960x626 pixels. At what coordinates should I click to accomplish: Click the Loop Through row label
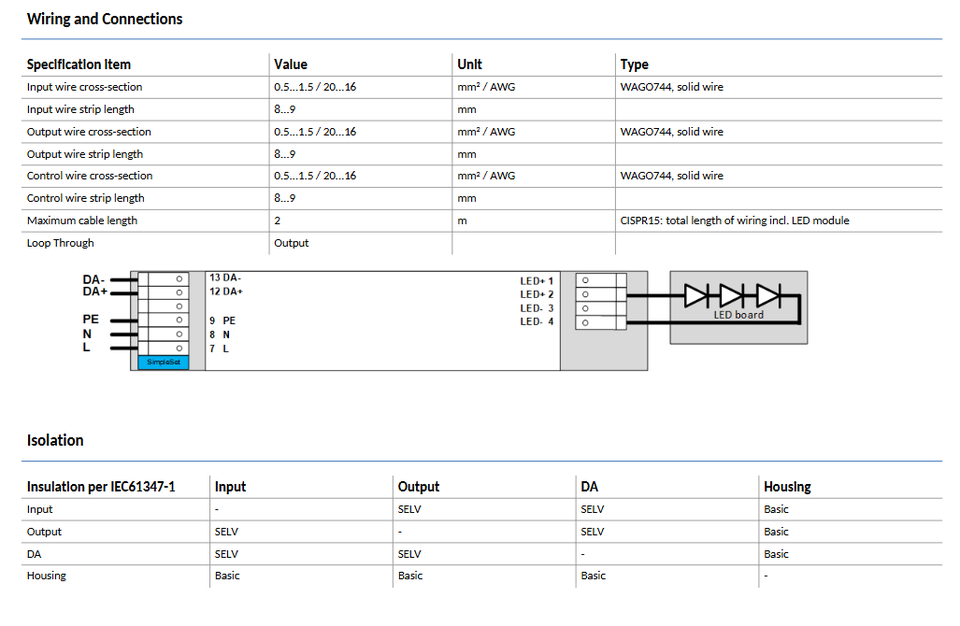click(60, 243)
